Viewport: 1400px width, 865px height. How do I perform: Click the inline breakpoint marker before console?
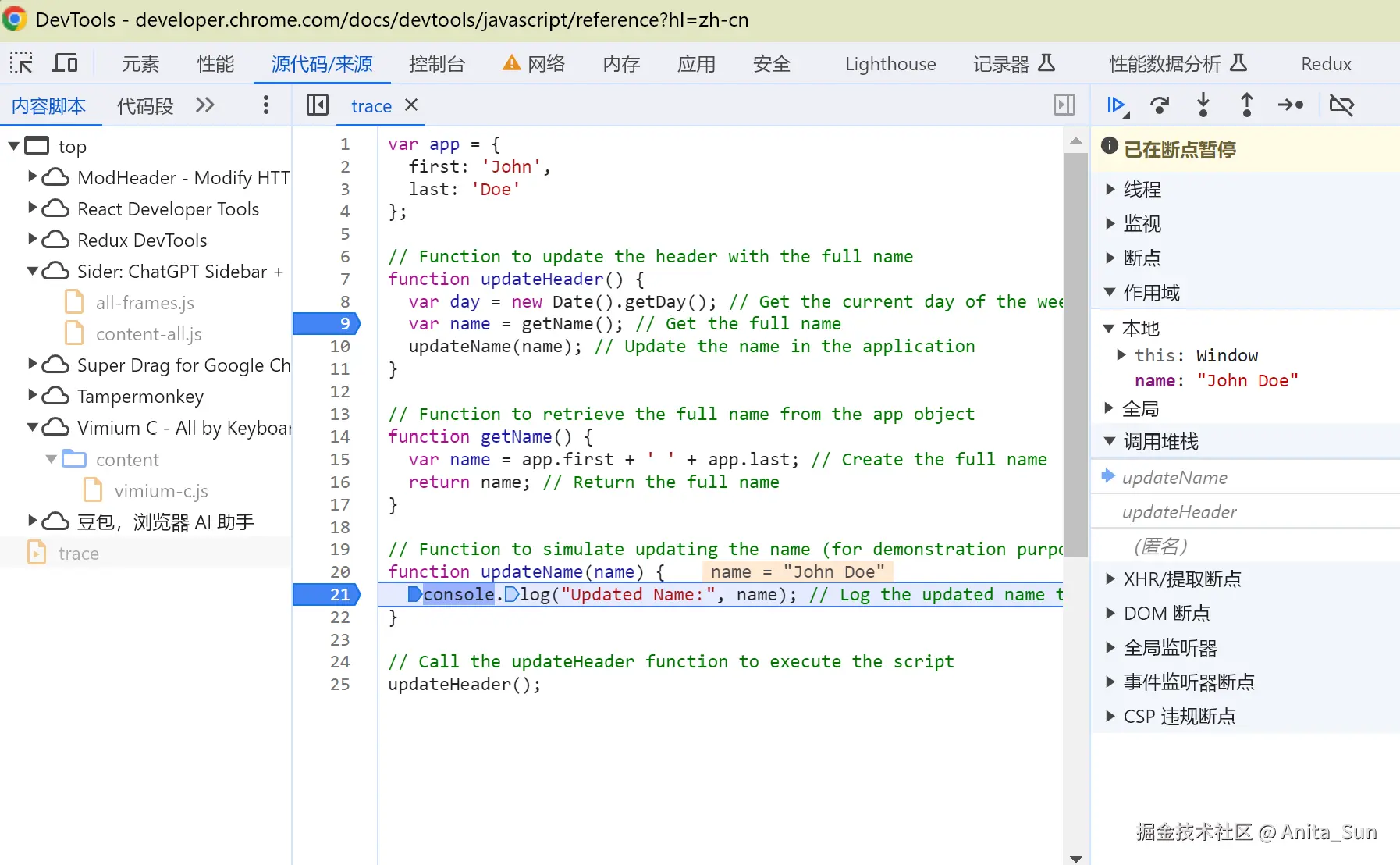[x=415, y=595]
